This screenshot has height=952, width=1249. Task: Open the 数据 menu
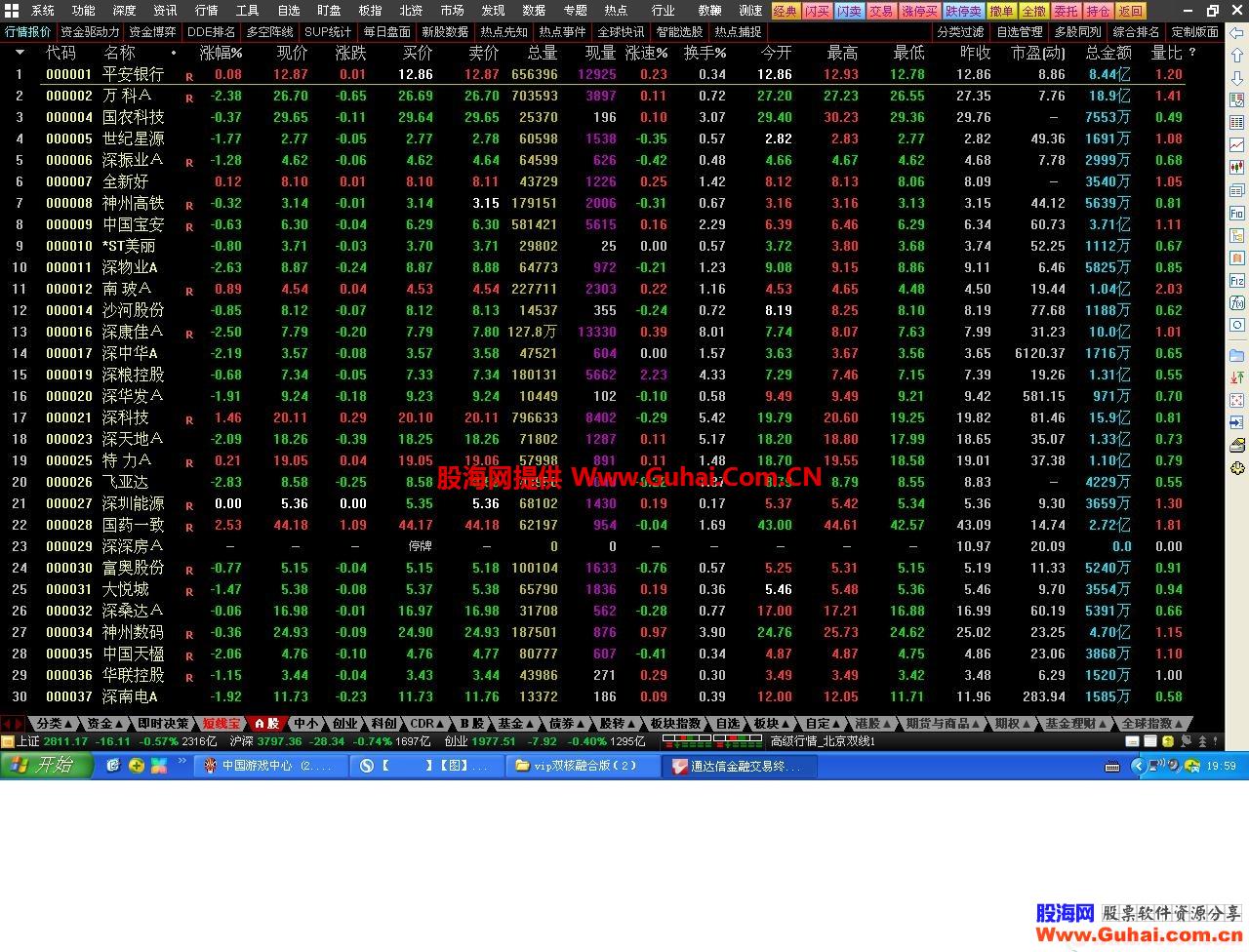tap(534, 11)
